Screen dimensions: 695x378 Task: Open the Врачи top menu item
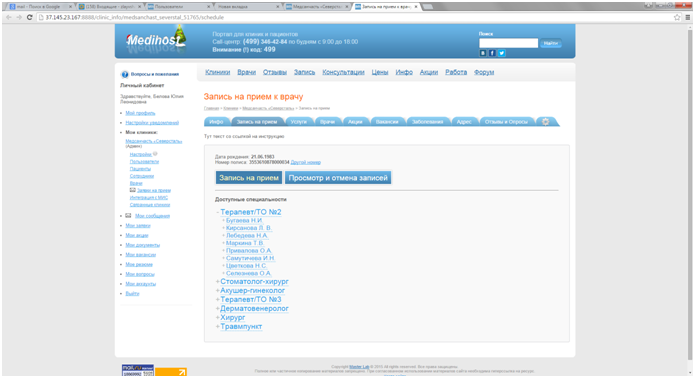246,72
